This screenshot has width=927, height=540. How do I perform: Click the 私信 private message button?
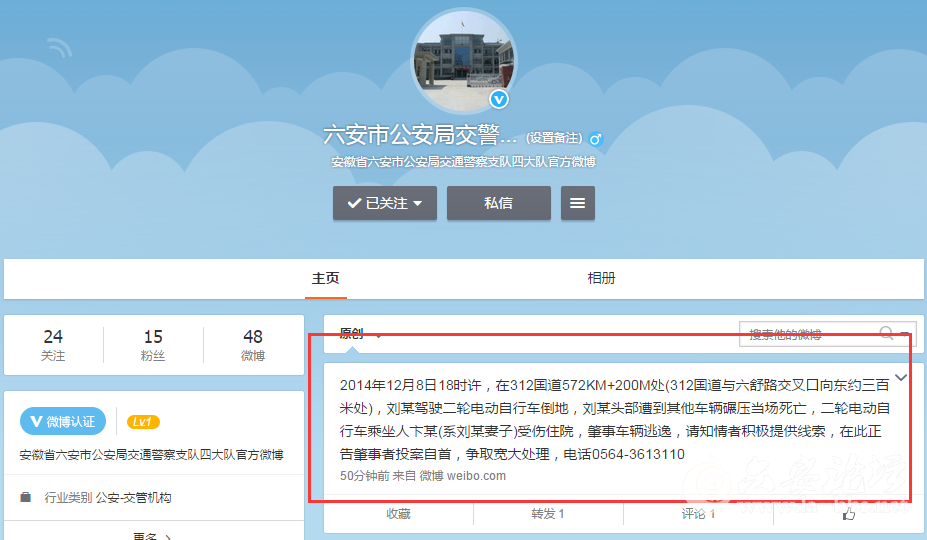498,203
